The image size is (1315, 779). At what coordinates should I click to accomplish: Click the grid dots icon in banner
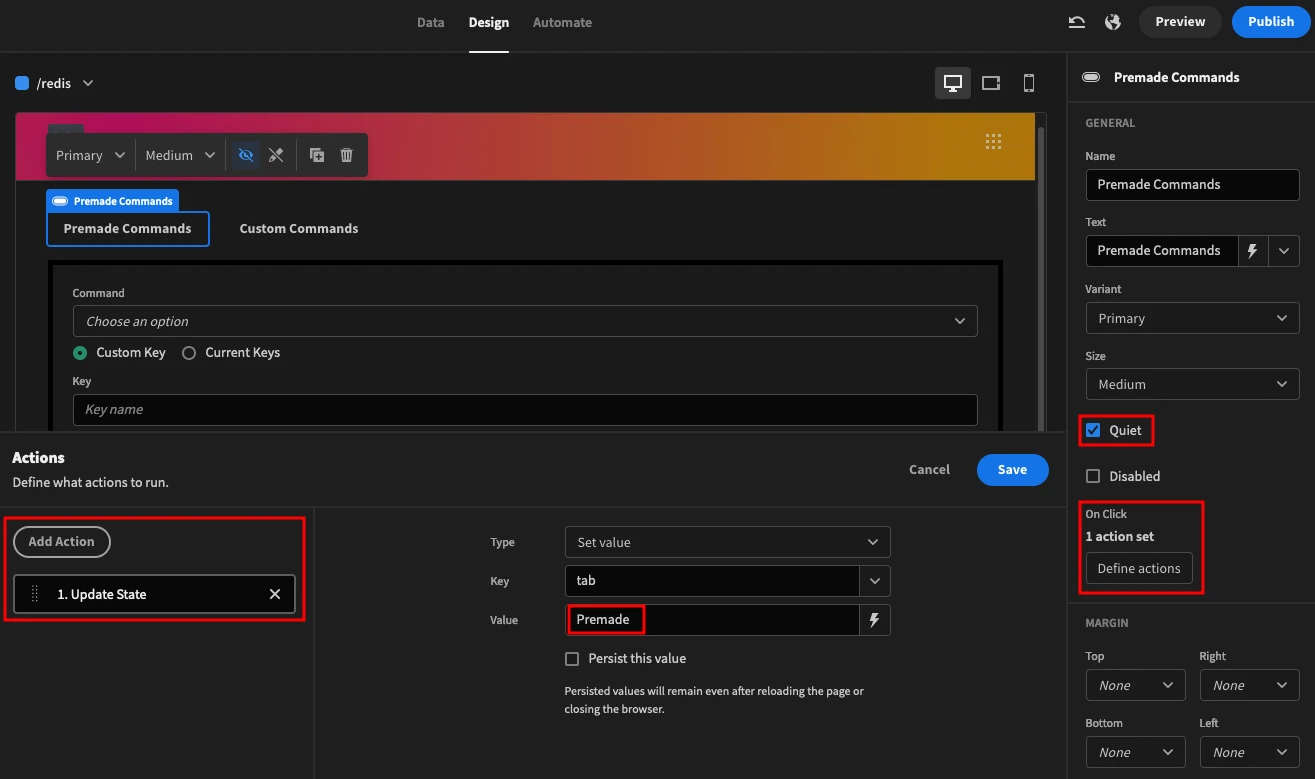pyautogui.click(x=993, y=141)
